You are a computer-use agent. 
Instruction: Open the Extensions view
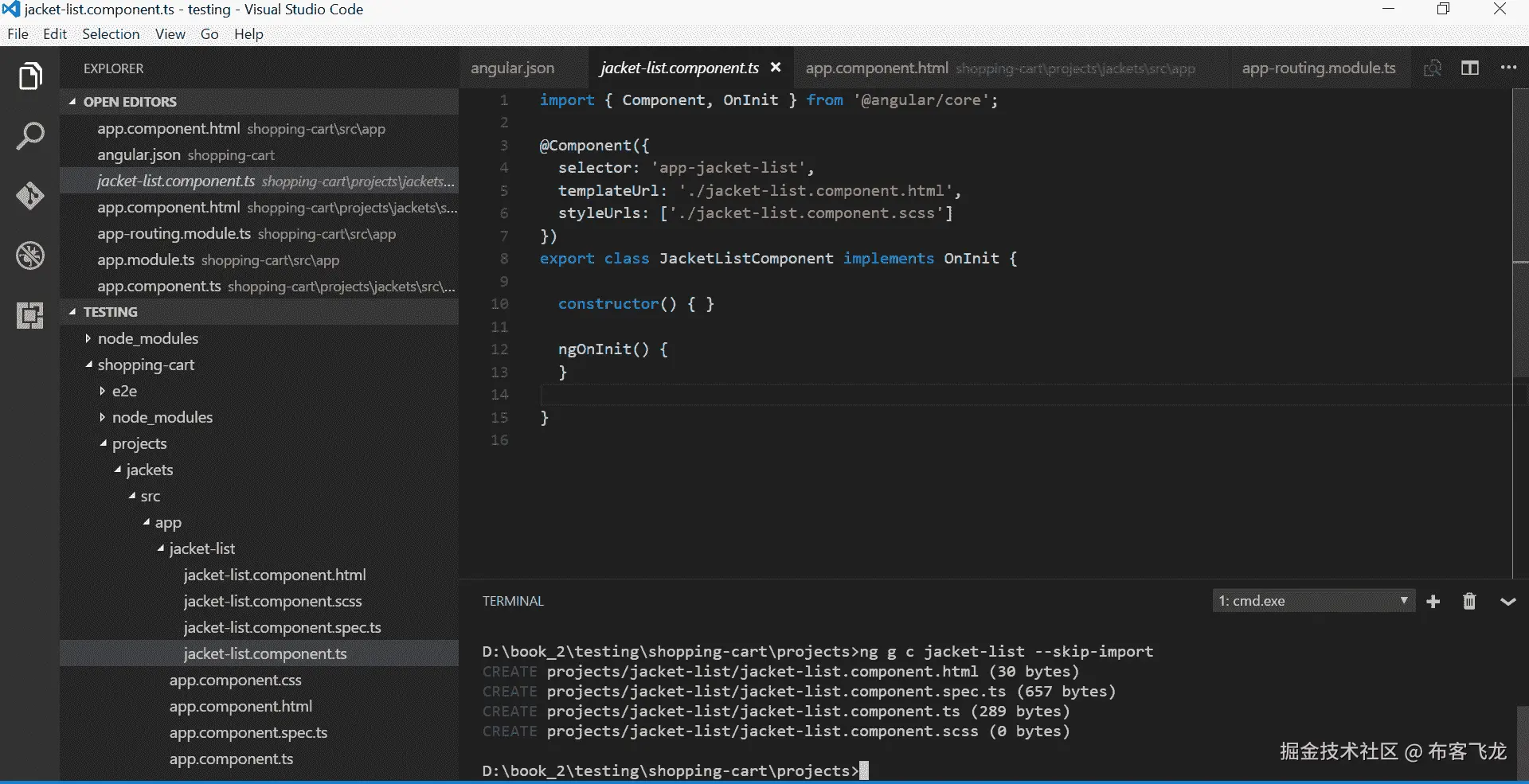[x=30, y=316]
